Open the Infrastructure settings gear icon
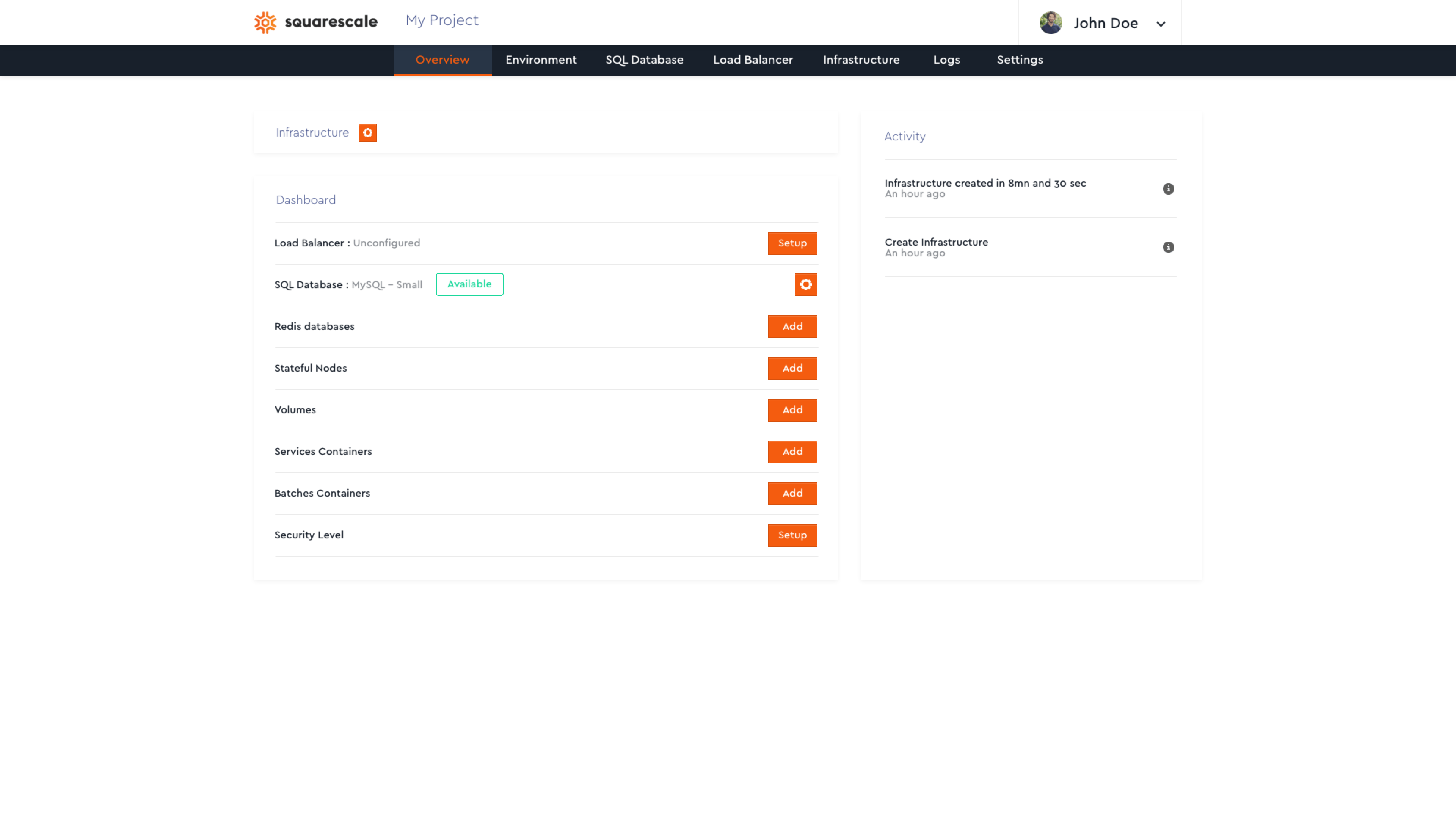1456x819 pixels. [367, 133]
